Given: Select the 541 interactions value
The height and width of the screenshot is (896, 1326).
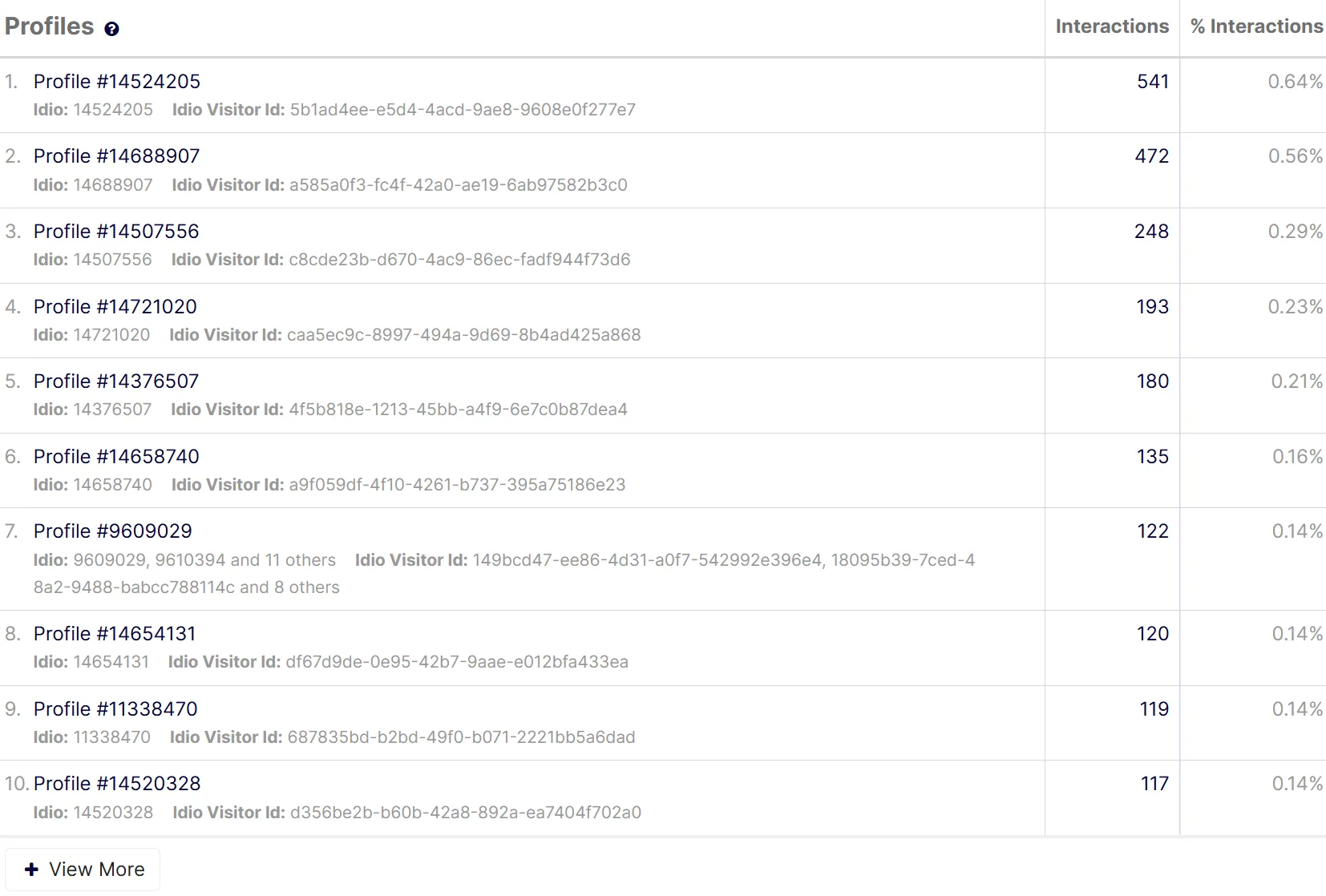Looking at the screenshot, I should 1153,82.
